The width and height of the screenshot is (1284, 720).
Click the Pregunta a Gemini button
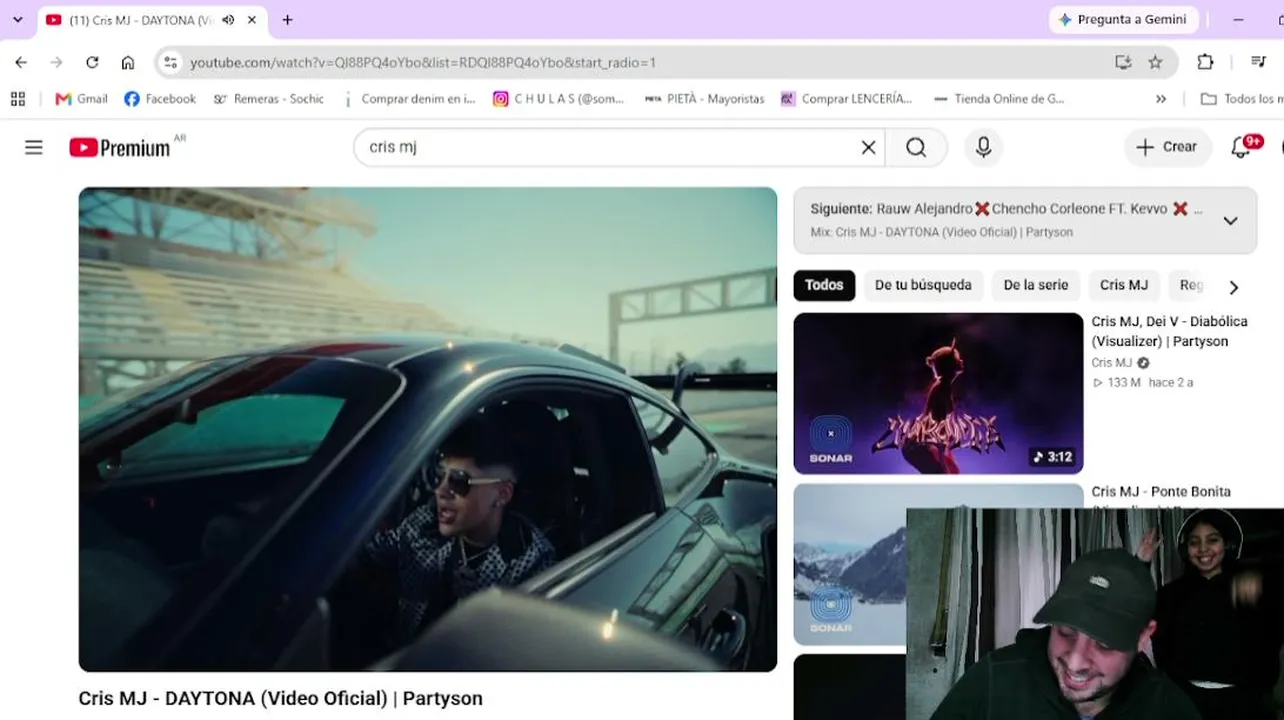1123,20
